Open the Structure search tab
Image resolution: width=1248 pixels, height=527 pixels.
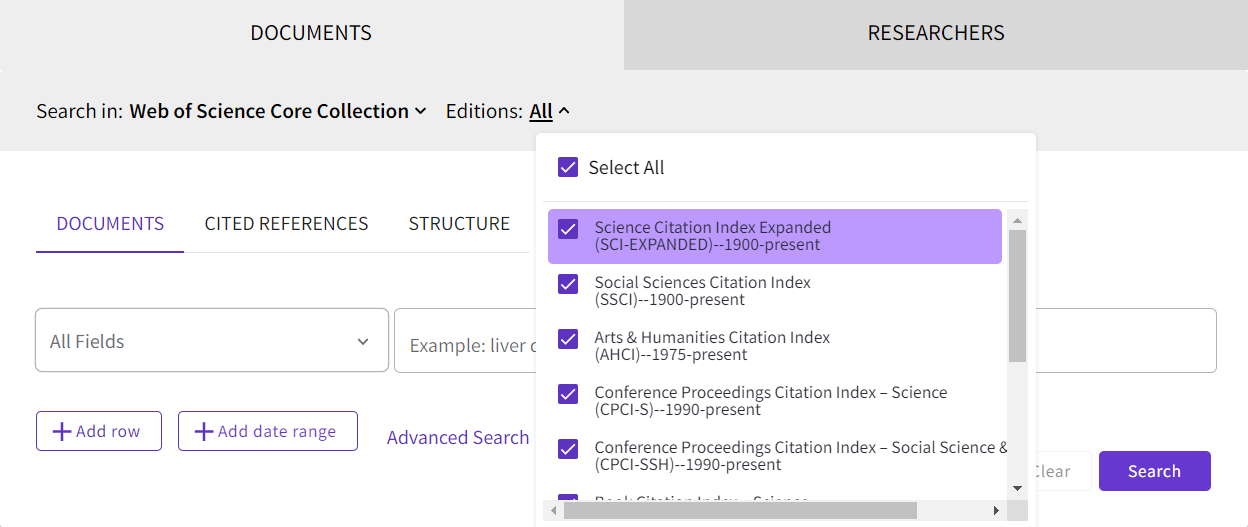[x=459, y=224]
